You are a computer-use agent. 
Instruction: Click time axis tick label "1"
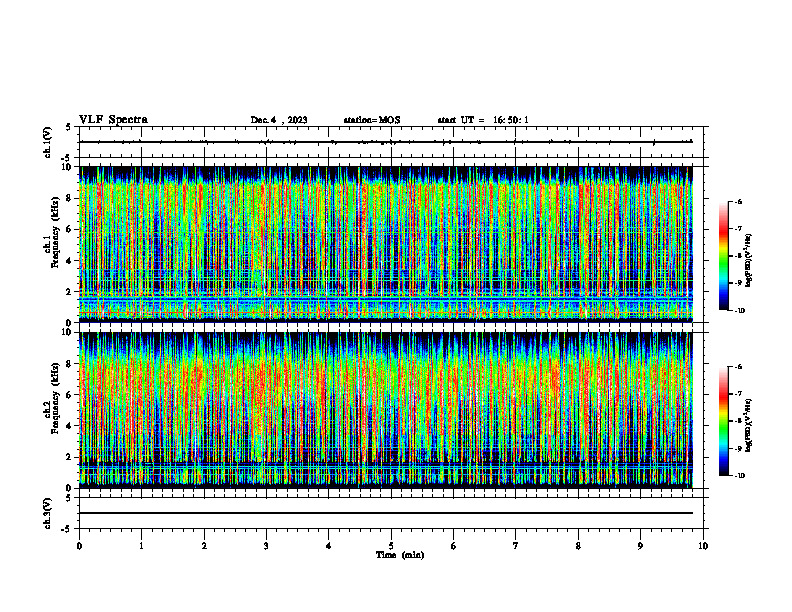coord(141,546)
